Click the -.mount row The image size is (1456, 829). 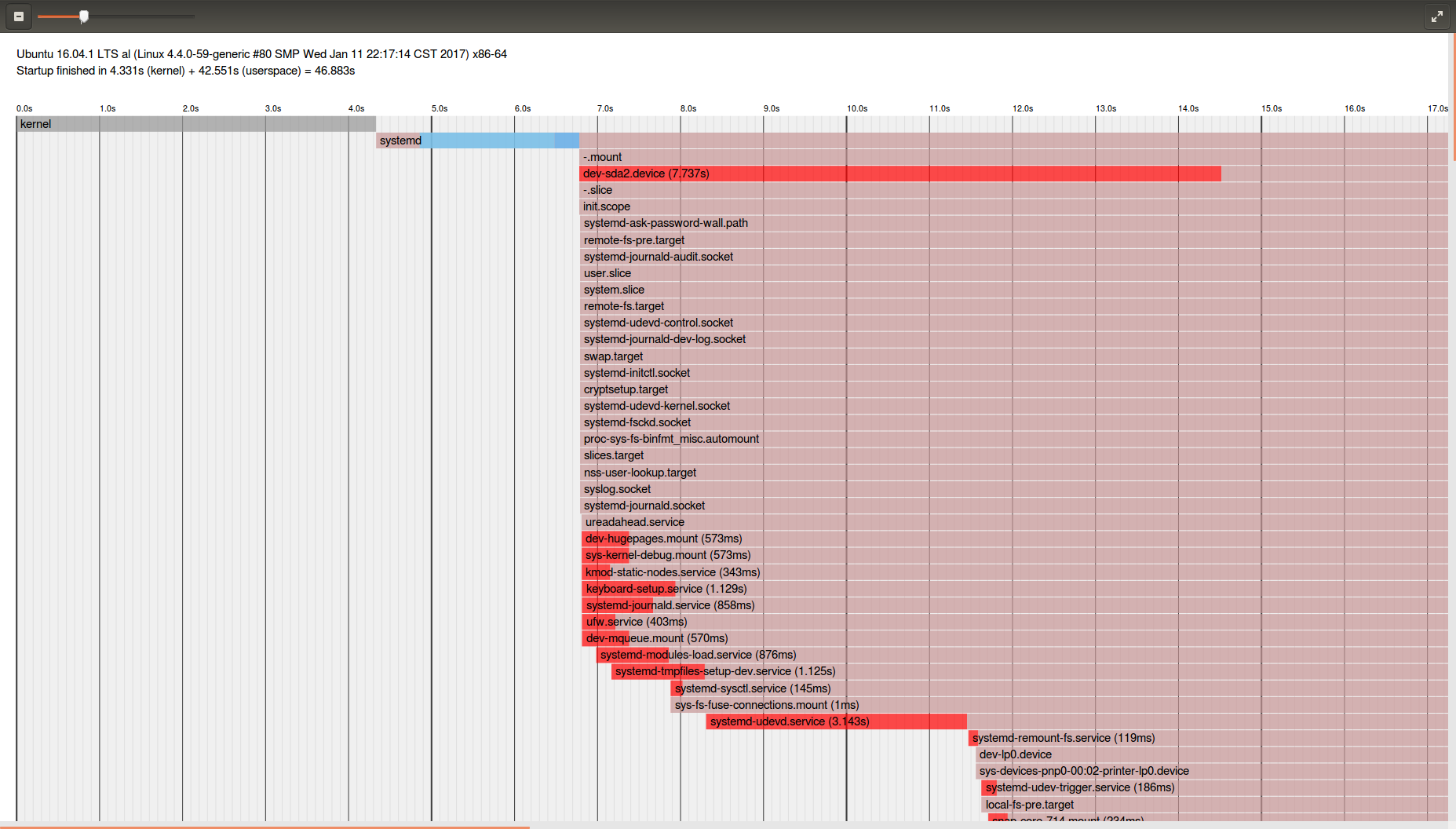pyautogui.click(x=1013, y=157)
